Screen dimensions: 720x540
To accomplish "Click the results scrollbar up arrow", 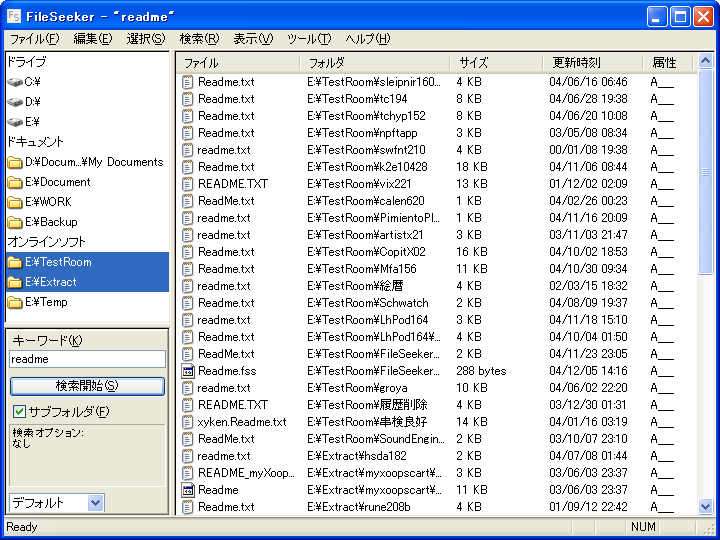I will point(705,61).
